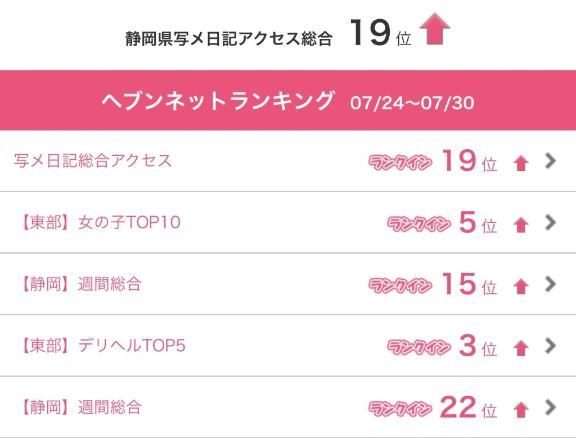
Task: Select the 写メ日記総合アクセス ranking label
Action: coord(93,161)
